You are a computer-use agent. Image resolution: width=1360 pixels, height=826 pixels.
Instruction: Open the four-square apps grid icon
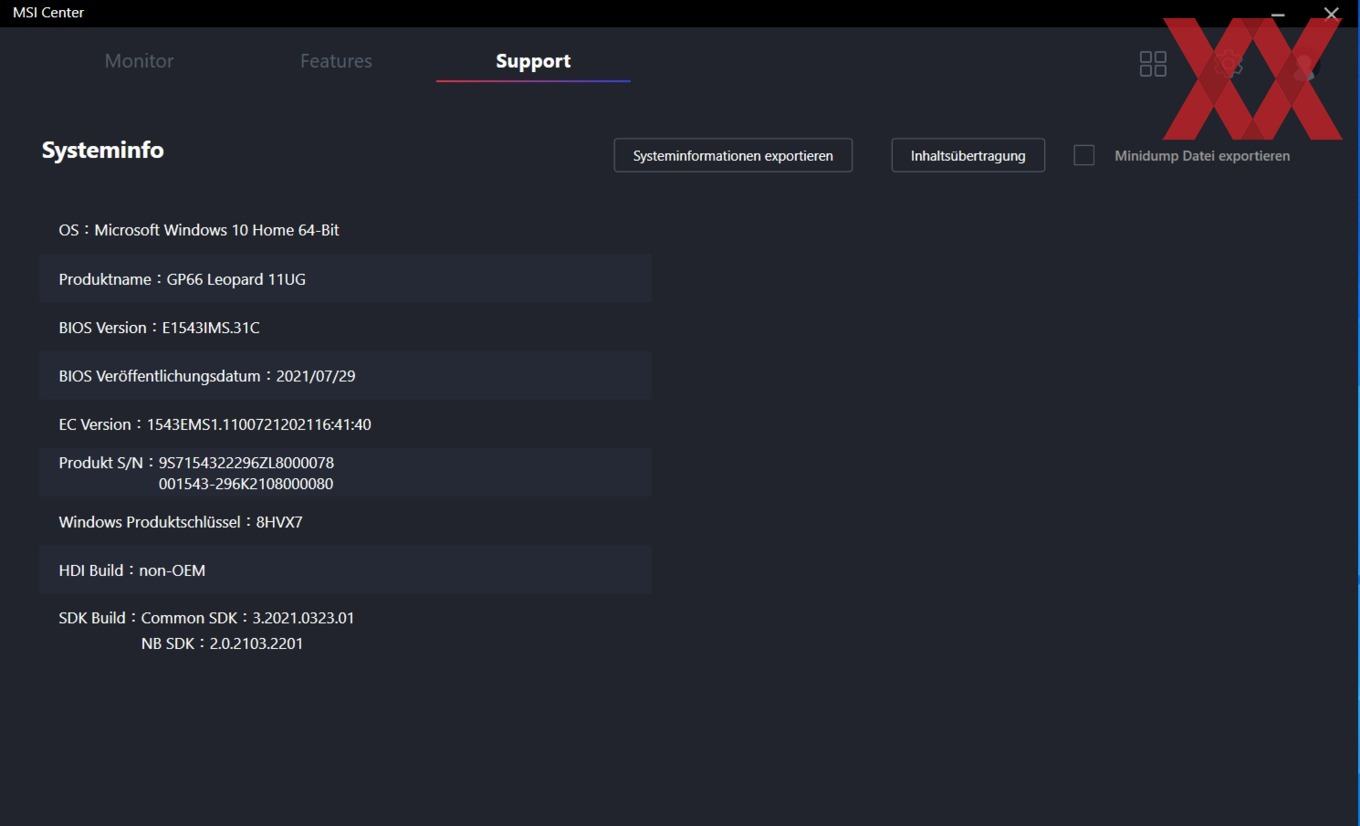[x=1153, y=64]
